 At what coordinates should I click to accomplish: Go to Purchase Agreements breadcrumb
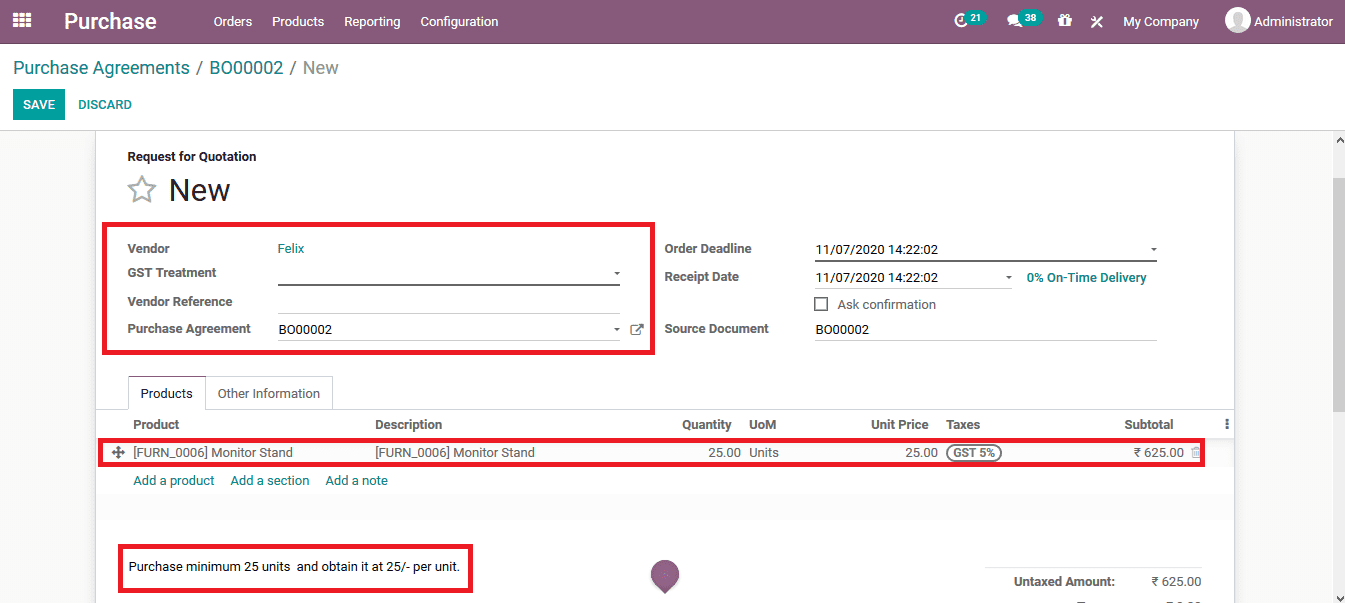[x=101, y=68]
